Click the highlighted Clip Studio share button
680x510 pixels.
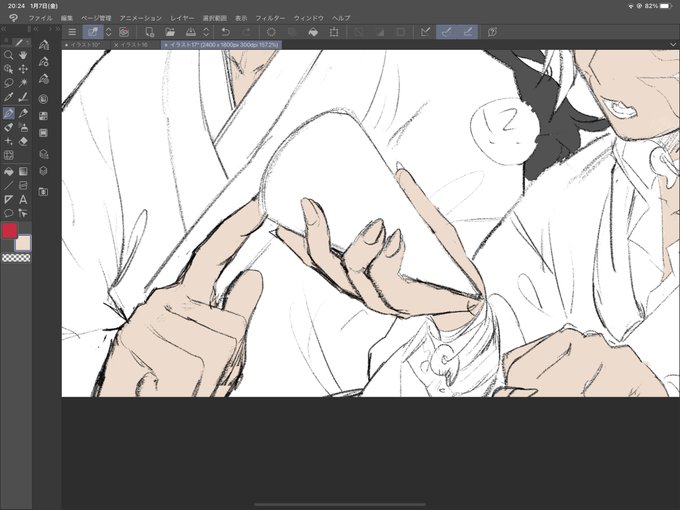[x=93, y=32]
